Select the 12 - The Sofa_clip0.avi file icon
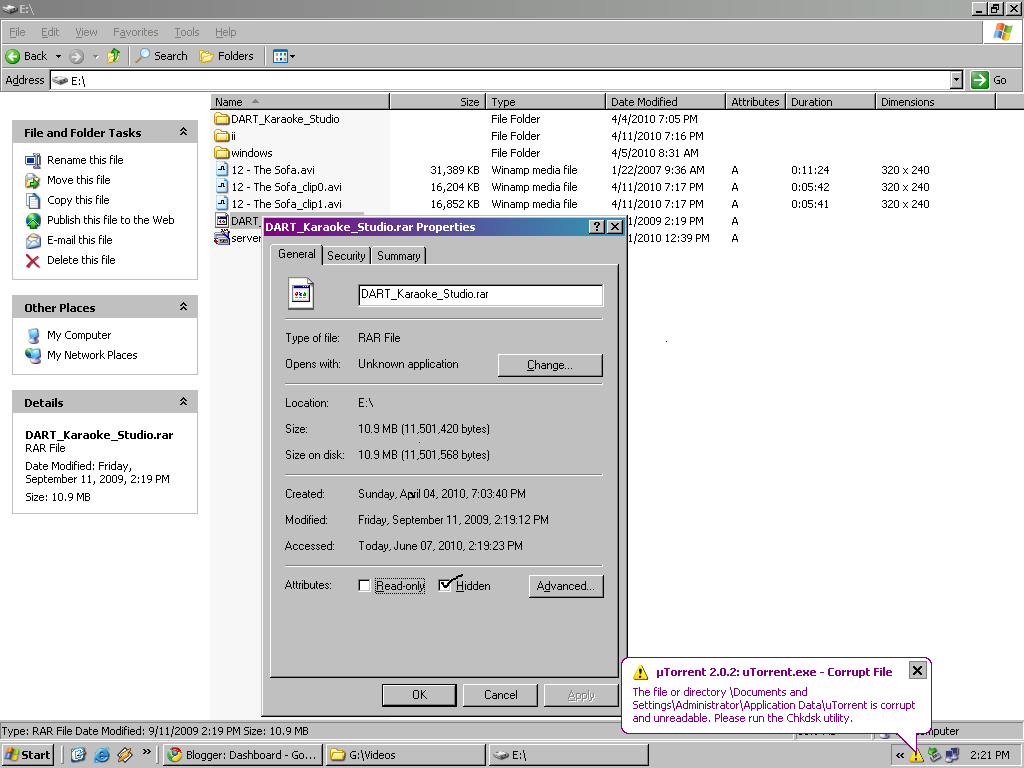The image size is (1024, 768). [x=222, y=187]
